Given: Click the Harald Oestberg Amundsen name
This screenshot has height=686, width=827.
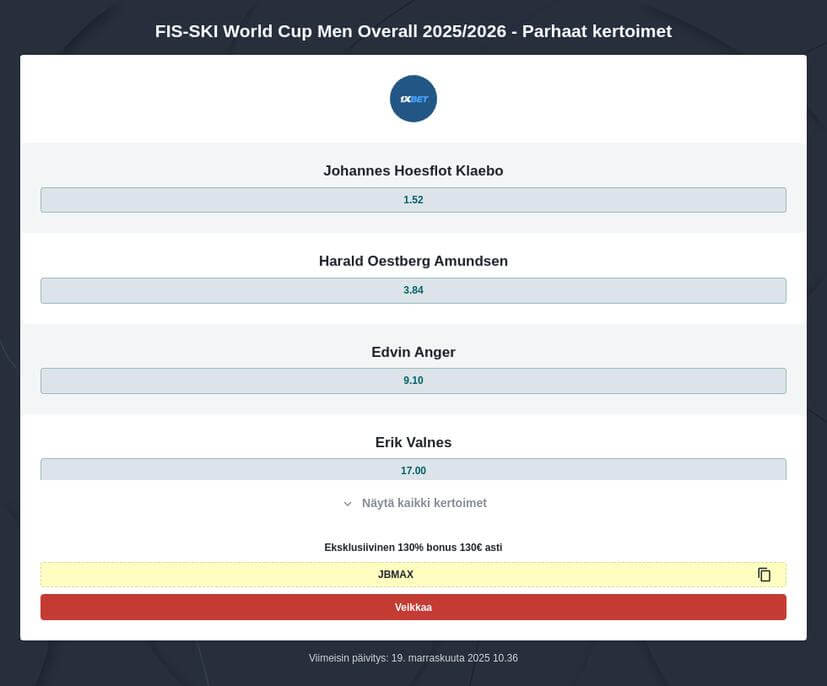Looking at the screenshot, I should (x=413, y=261).
